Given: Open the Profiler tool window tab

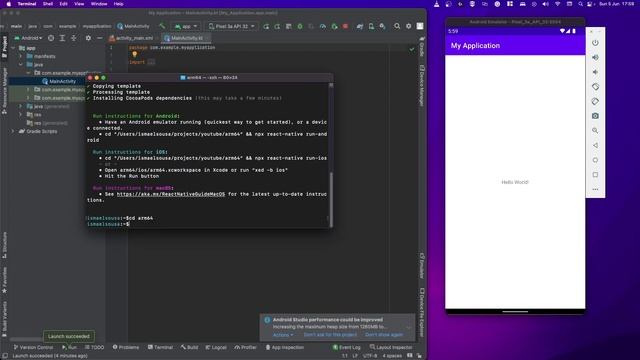Looking at the screenshot, I should [x=245, y=347].
